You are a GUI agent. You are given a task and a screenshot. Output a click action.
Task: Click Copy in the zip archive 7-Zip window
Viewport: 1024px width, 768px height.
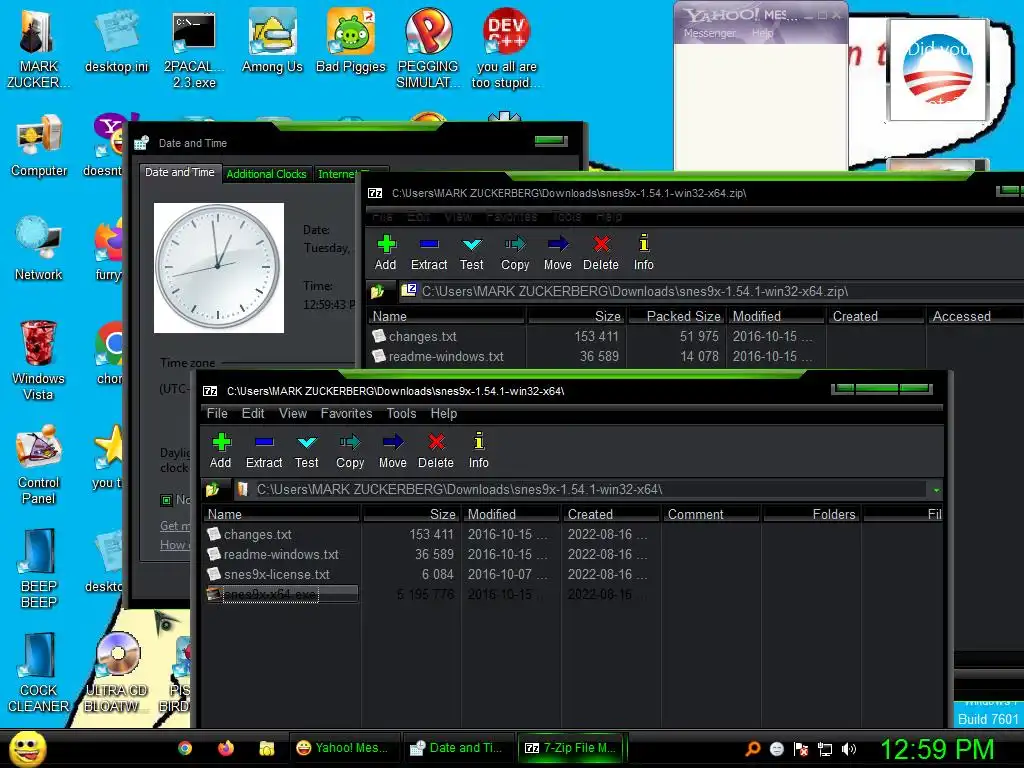tap(515, 253)
